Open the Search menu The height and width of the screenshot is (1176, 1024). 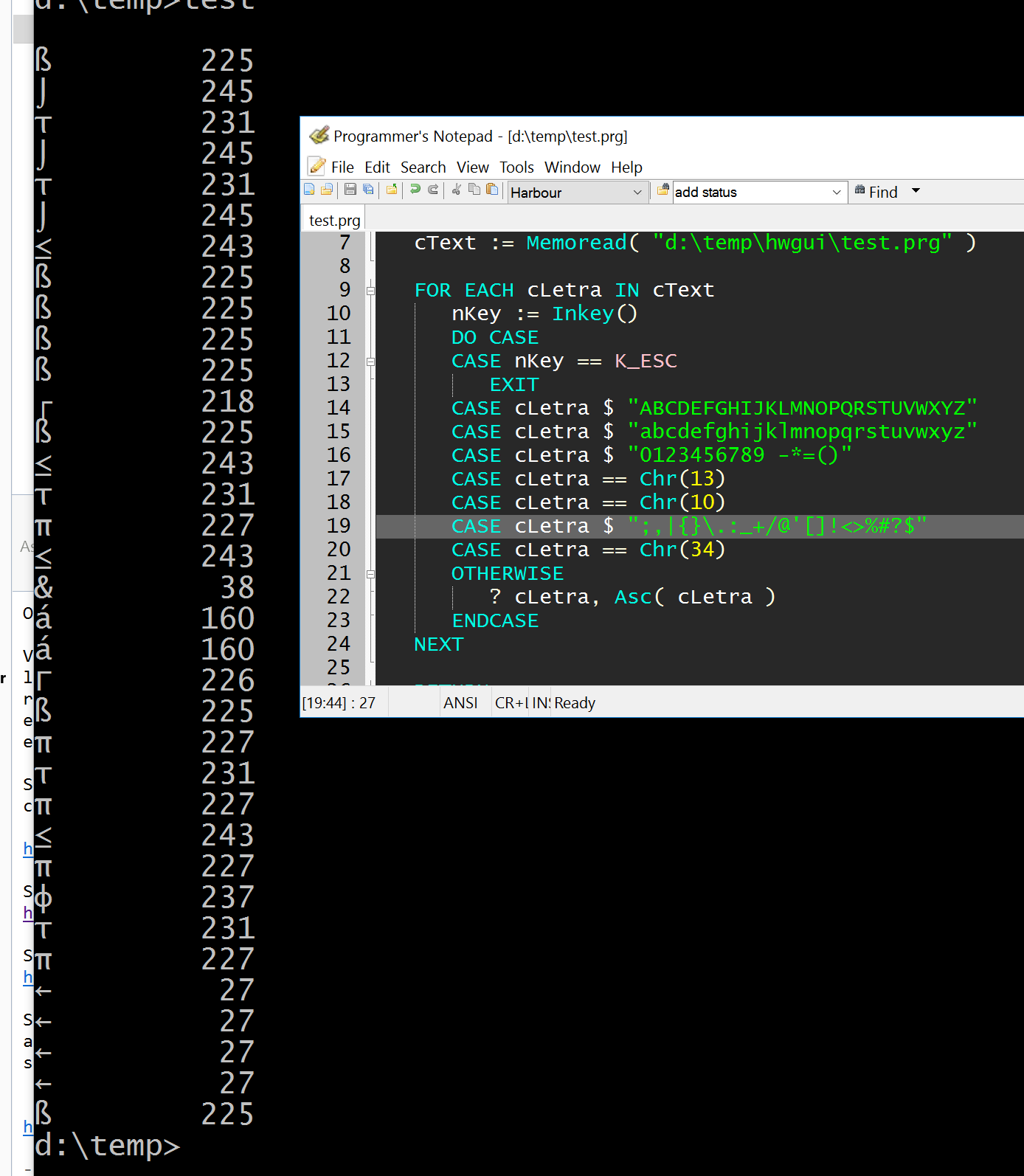423,167
